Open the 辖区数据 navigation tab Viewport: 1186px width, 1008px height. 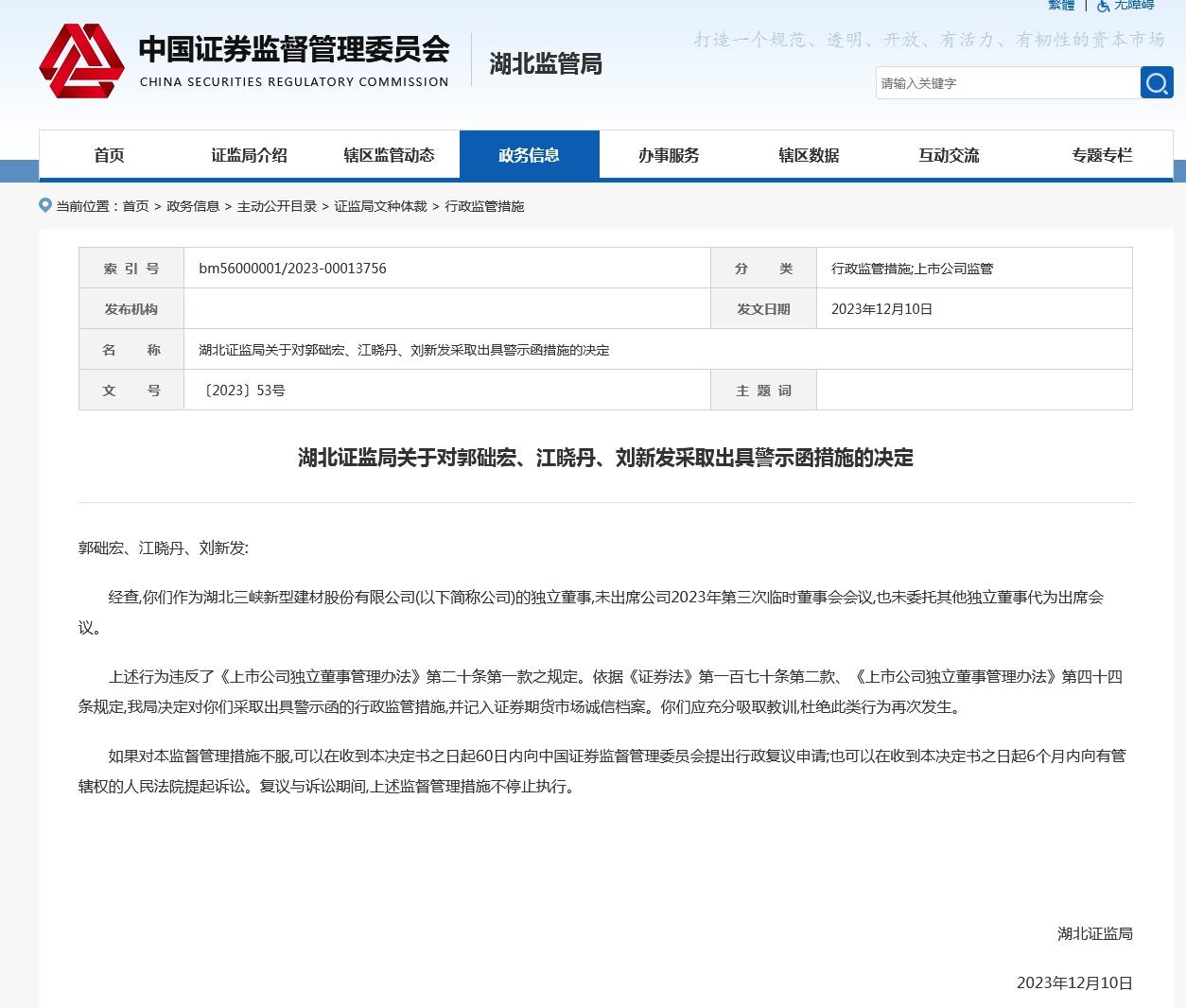tap(809, 155)
